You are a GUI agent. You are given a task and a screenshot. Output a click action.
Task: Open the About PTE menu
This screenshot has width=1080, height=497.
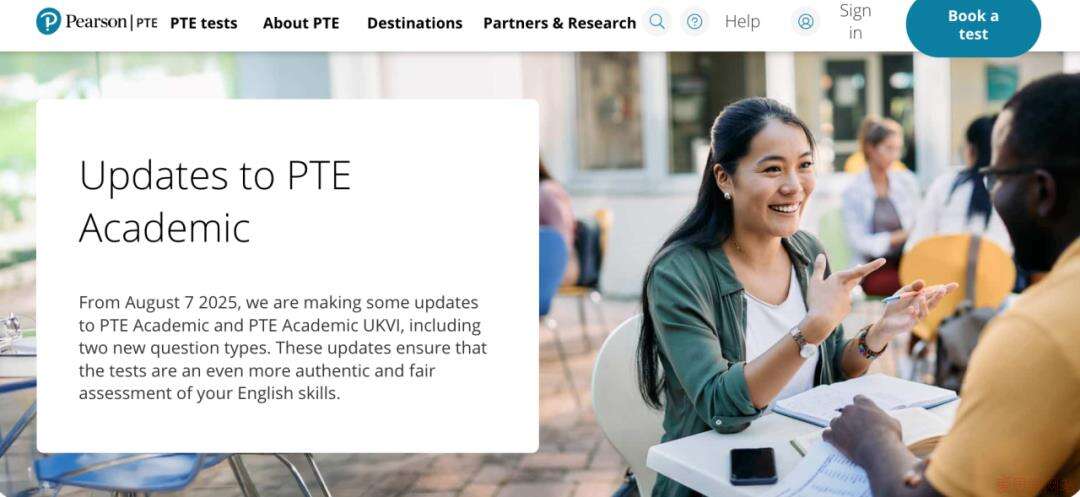click(x=301, y=23)
